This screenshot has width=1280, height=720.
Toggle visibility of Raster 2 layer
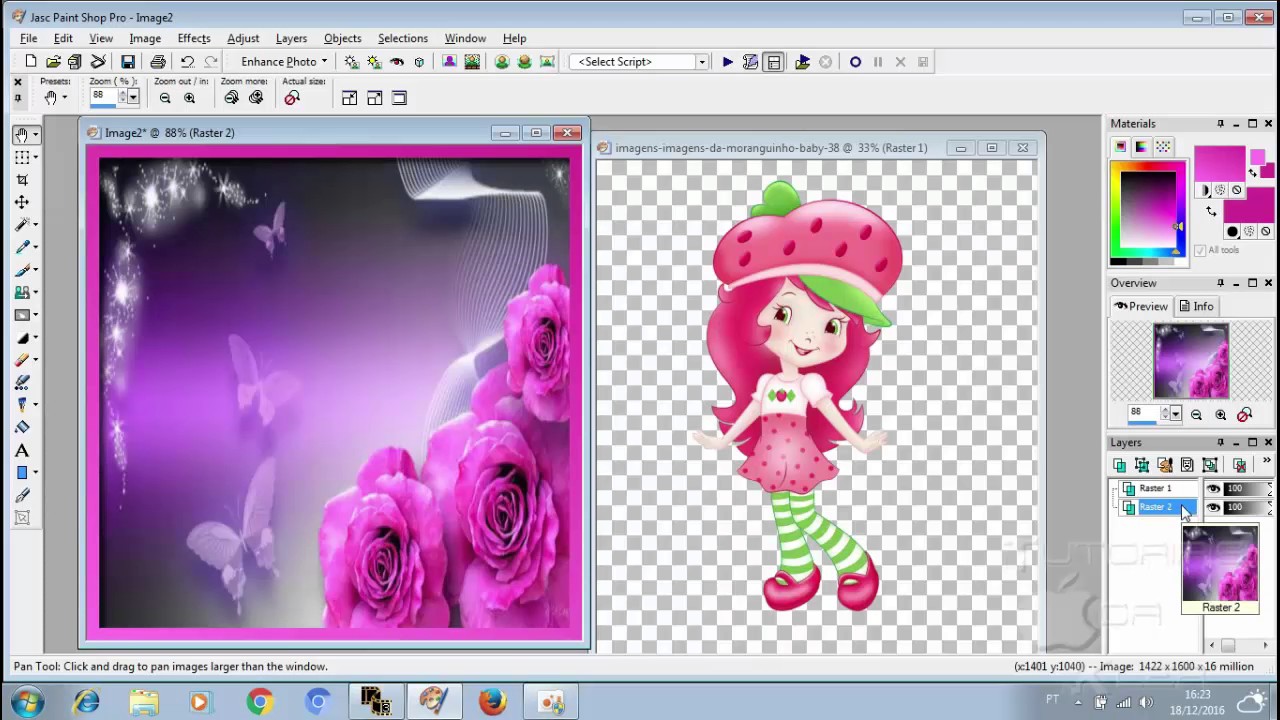point(1213,508)
